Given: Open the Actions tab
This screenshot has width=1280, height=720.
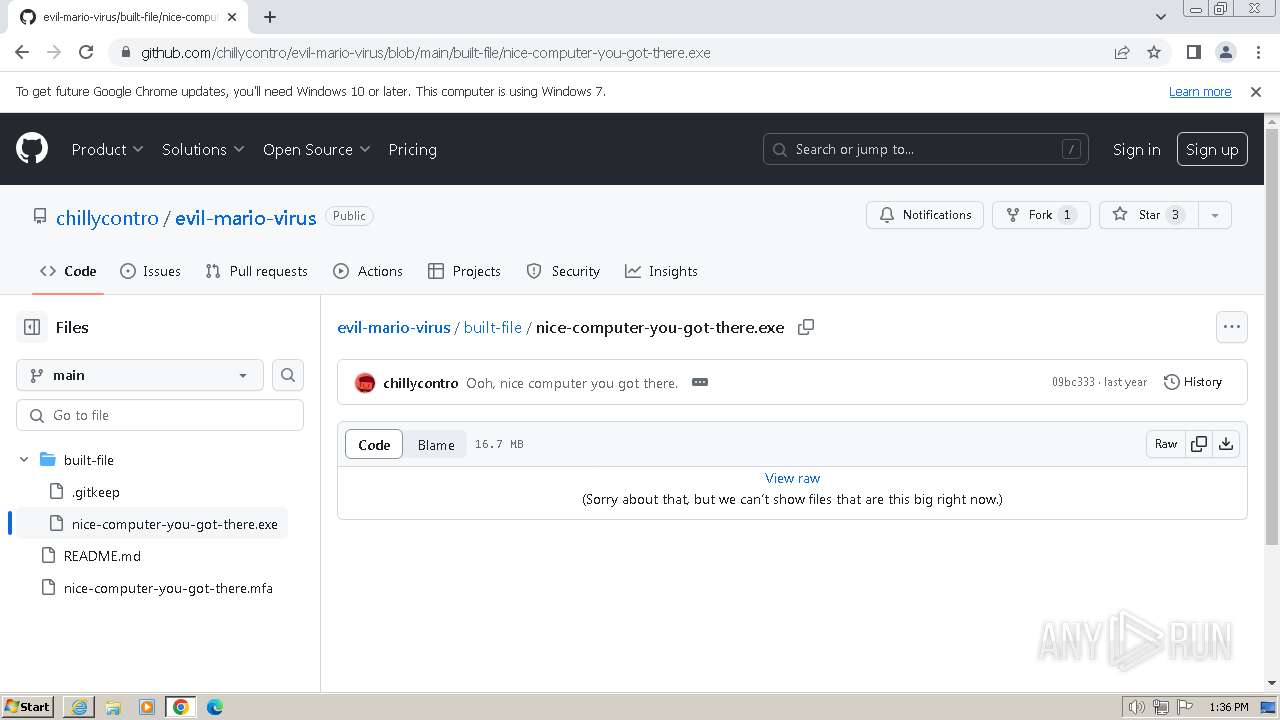Looking at the screenshot, I should (368, 271).
